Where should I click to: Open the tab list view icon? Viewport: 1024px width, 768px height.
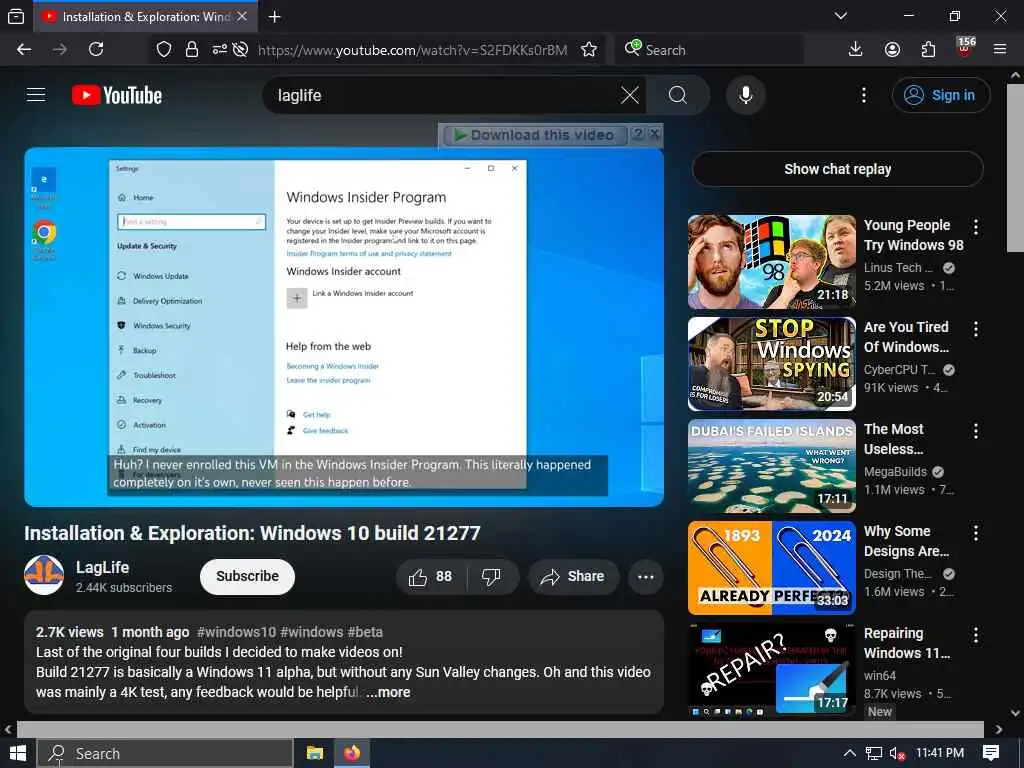[x=16, y=16]
